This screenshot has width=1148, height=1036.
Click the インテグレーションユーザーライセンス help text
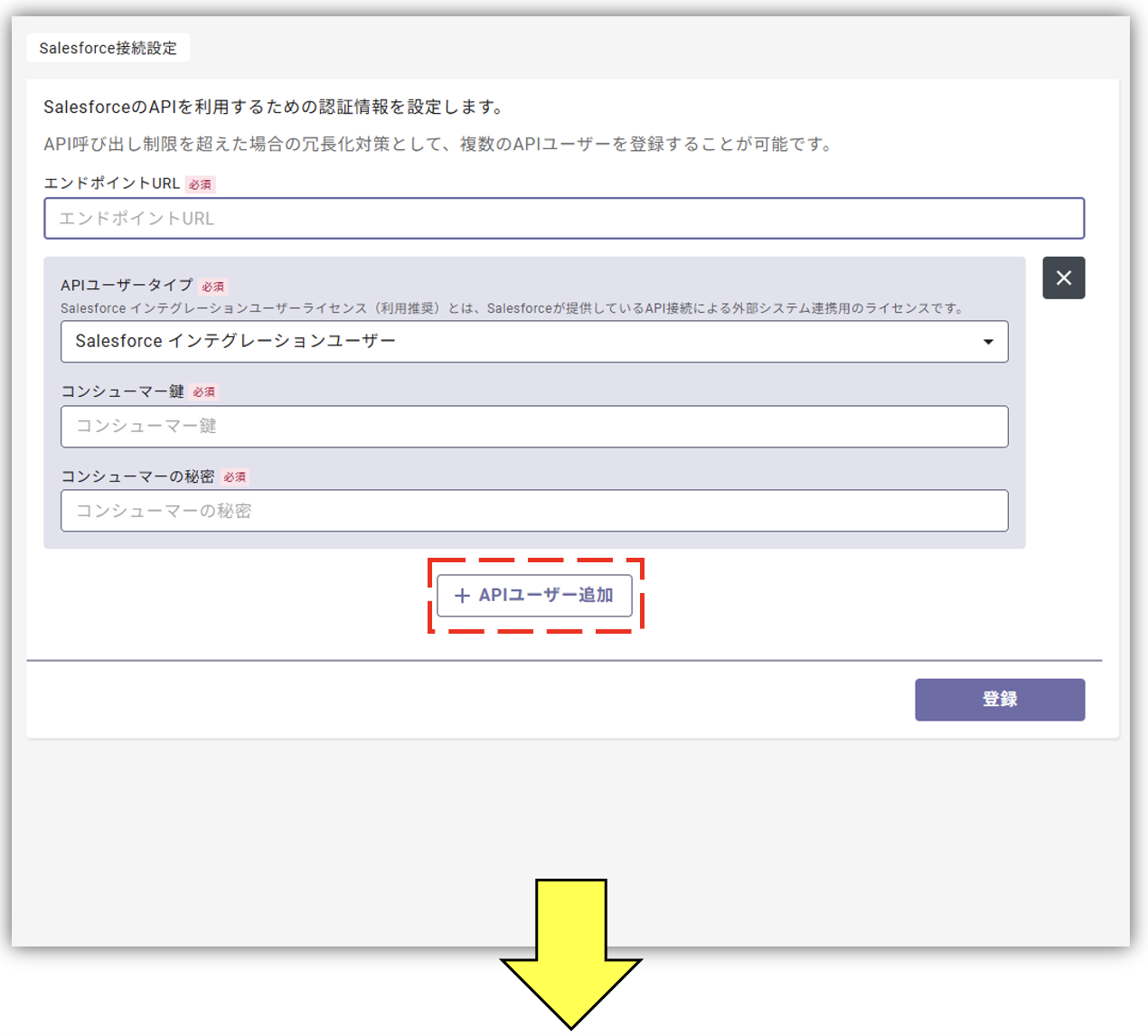[513, 308]
